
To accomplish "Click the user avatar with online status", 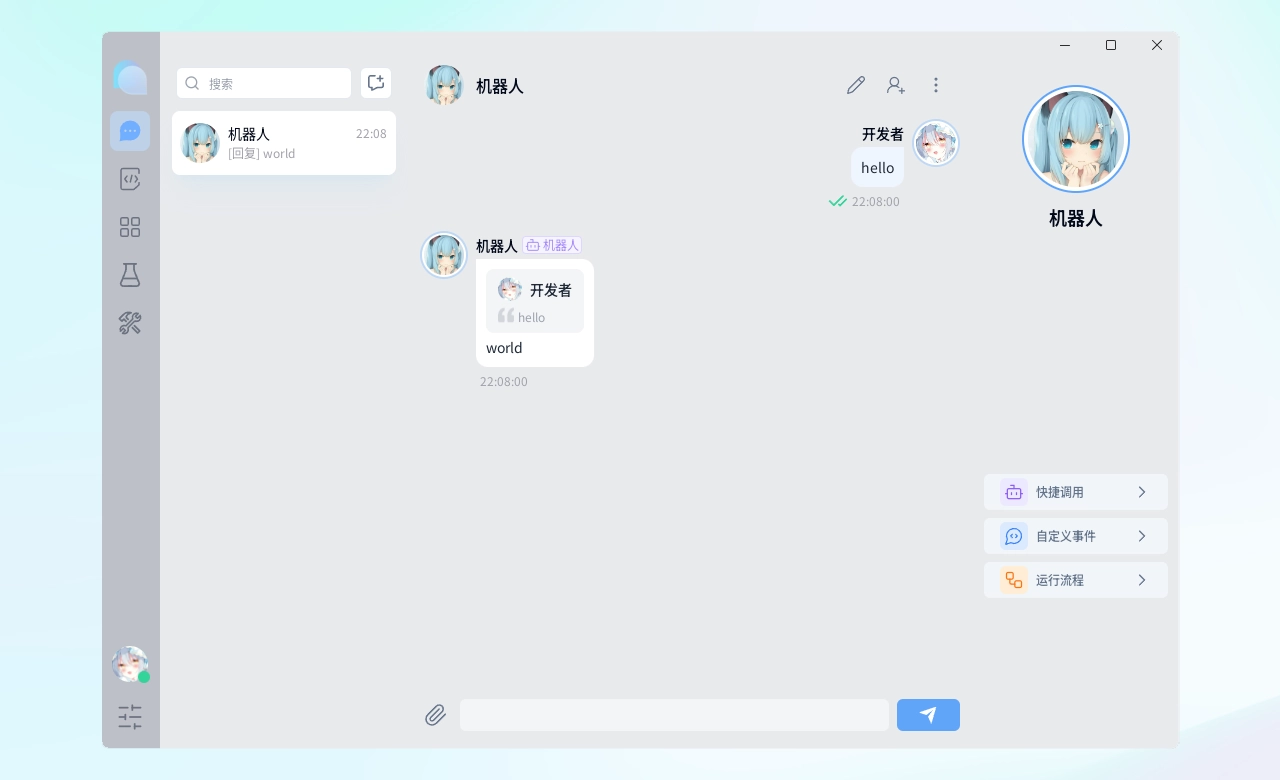I will (130, 664).
